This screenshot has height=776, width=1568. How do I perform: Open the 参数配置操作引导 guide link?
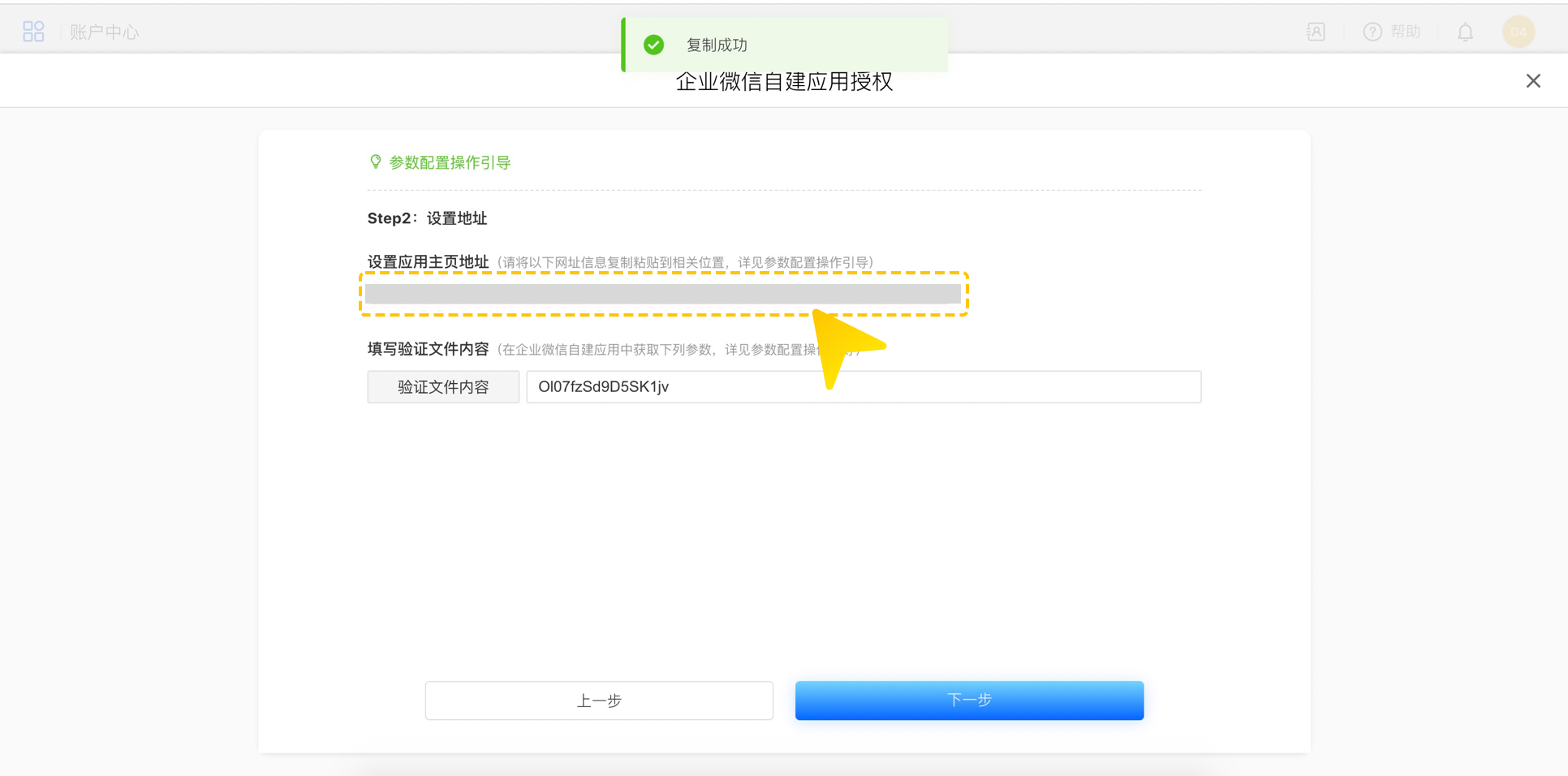(x=450, y=163)
